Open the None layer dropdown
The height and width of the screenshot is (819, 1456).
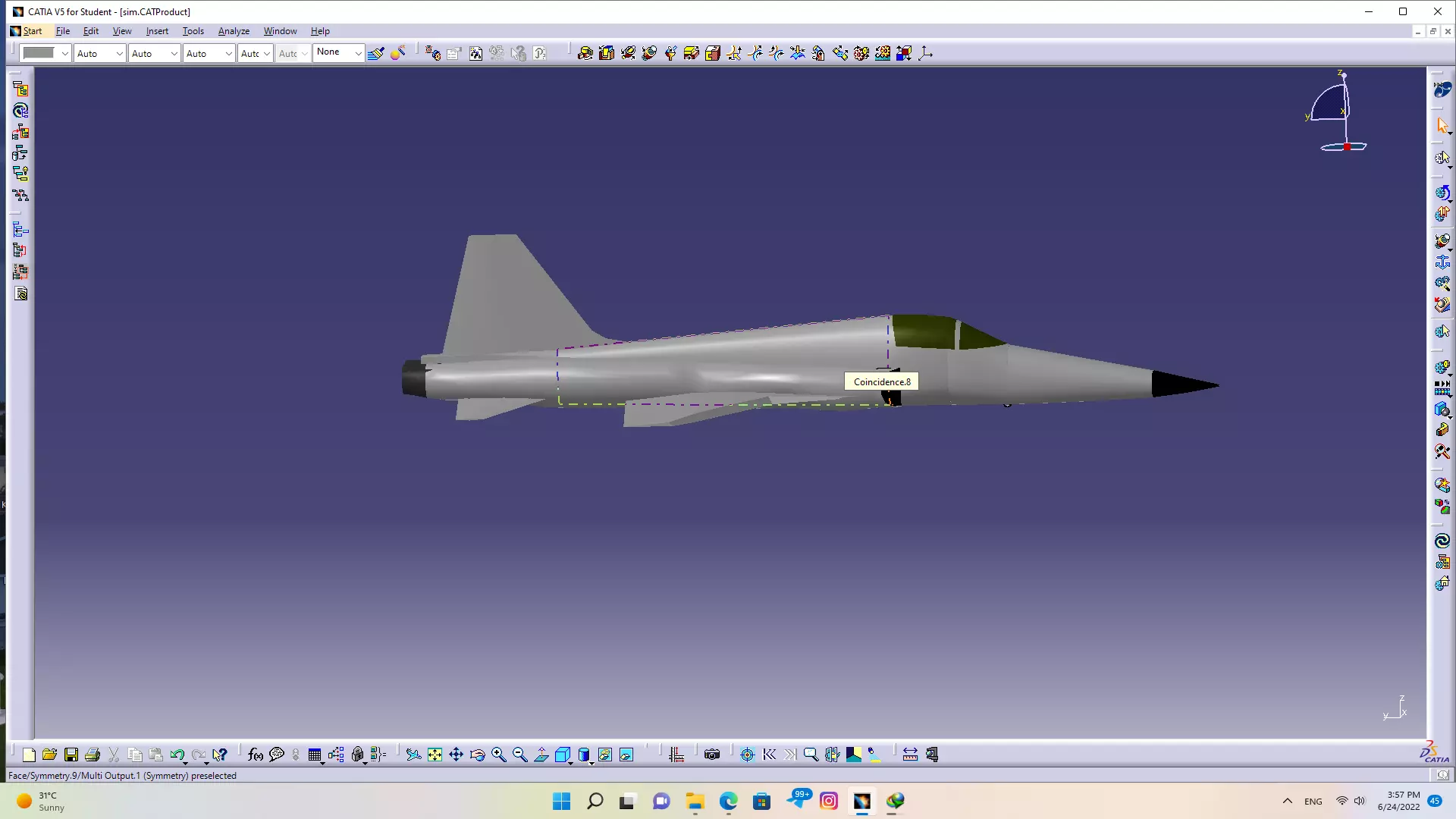[x=358, y=53]
